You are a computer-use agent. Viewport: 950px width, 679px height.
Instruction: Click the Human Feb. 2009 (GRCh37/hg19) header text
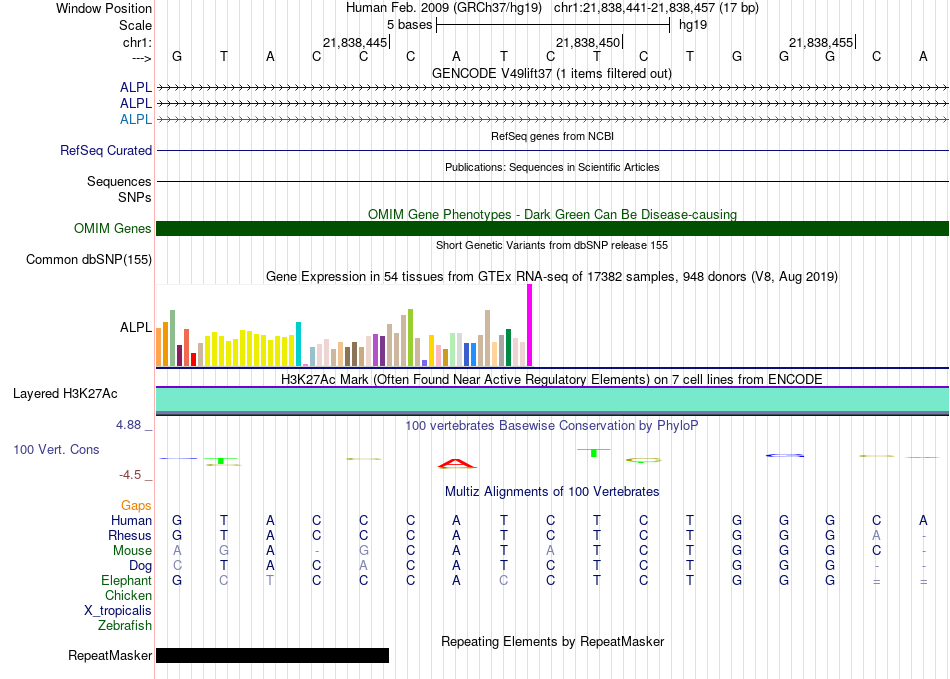445,8
